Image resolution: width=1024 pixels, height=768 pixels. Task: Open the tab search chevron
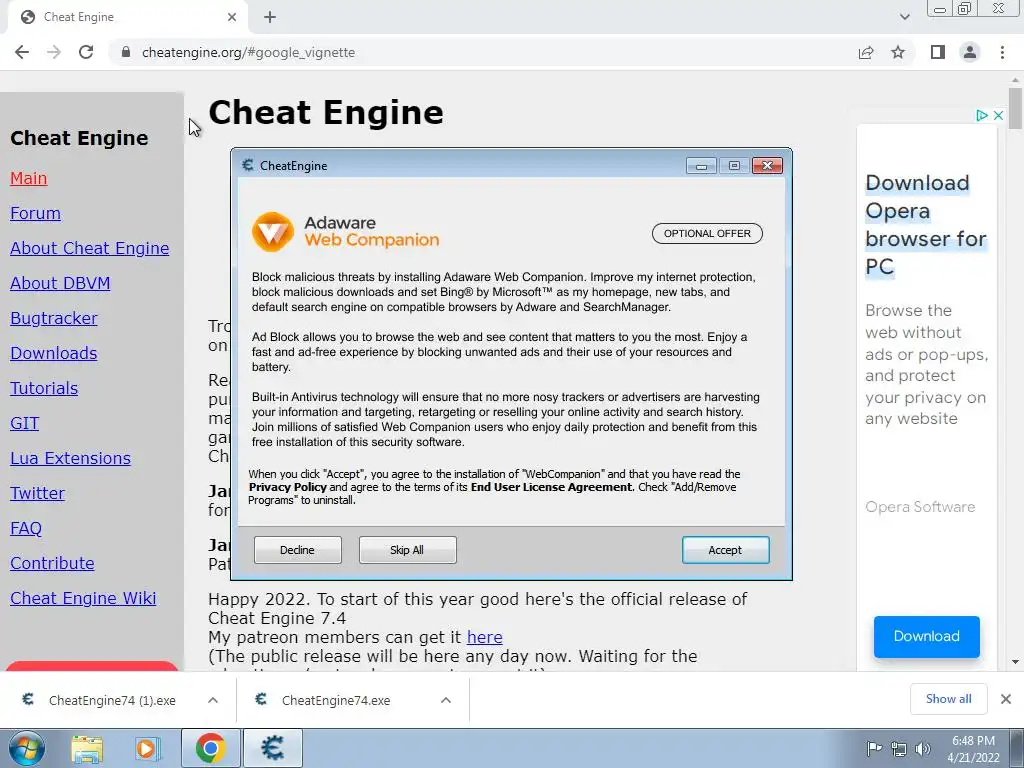click(904, 17)
